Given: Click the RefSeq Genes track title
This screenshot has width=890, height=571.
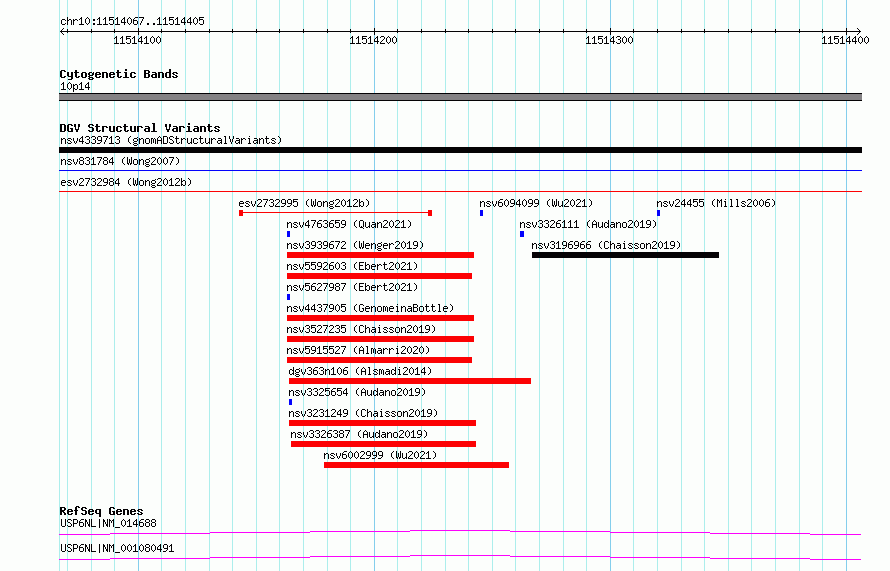Looking at the screenshot, I should pyautogui.click(x=102, y=511).
